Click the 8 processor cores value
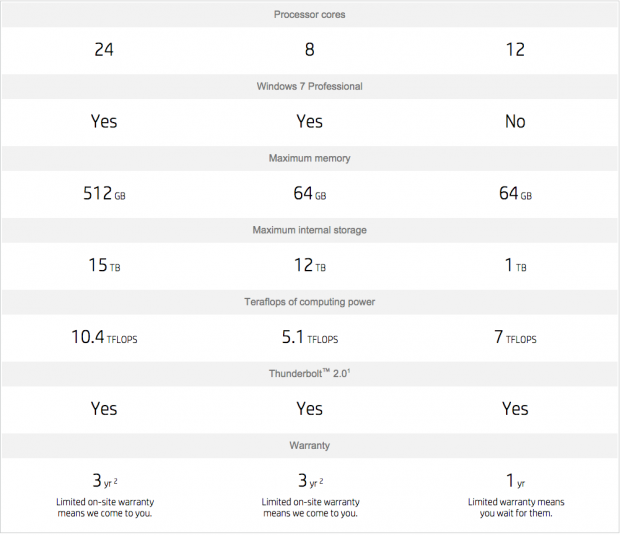This screenshot has width=620, height=535. [x=310, y=49]
